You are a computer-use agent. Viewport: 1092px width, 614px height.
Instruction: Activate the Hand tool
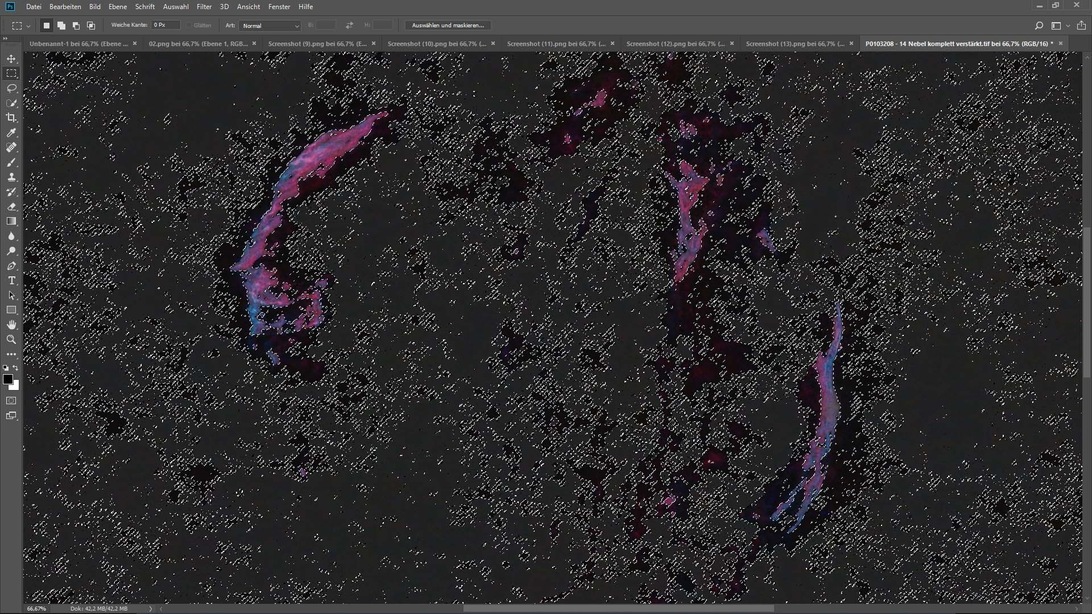coord(11,325)
